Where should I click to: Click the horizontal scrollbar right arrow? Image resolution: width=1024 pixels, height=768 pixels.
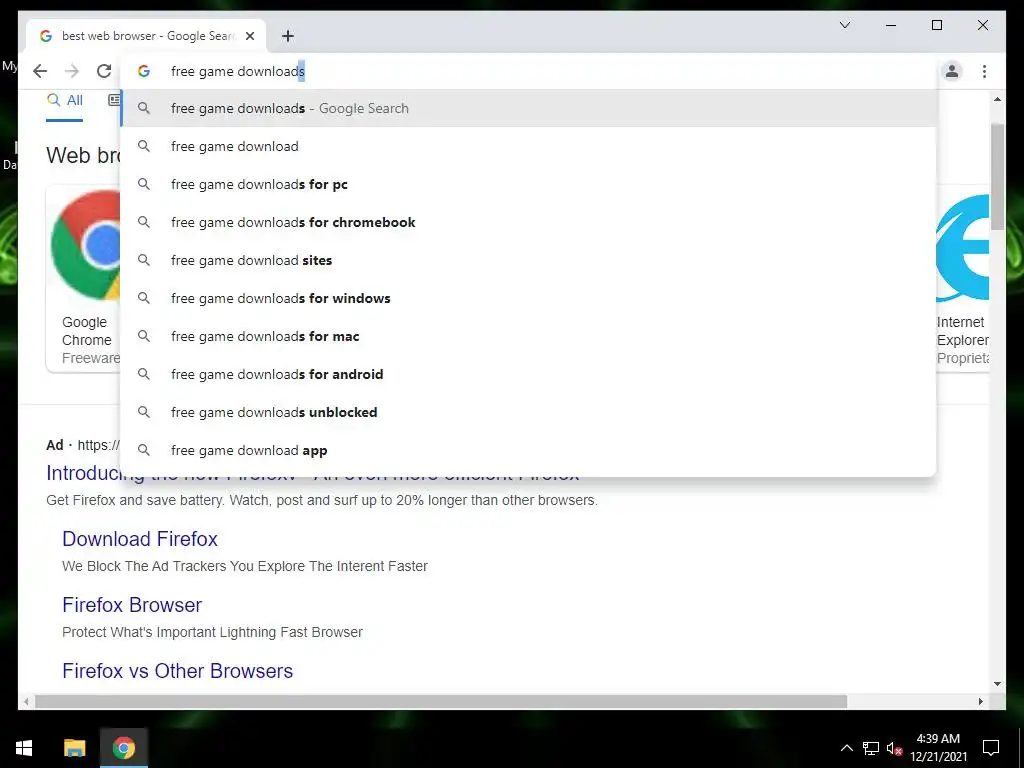[x=981, y=701]
